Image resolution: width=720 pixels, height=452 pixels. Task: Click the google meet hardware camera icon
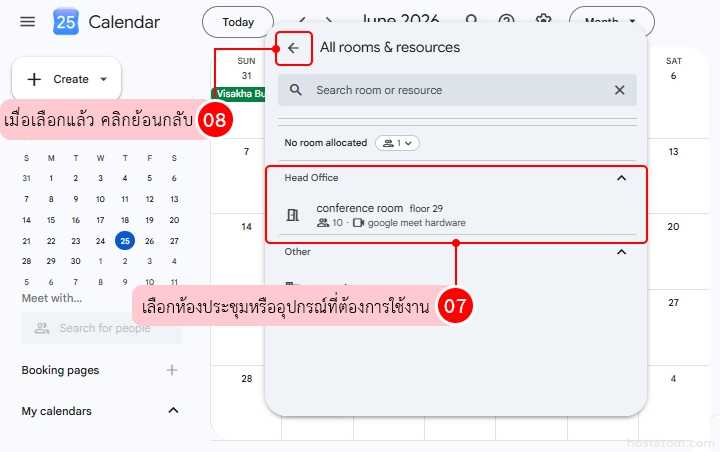tap(359, 223)
